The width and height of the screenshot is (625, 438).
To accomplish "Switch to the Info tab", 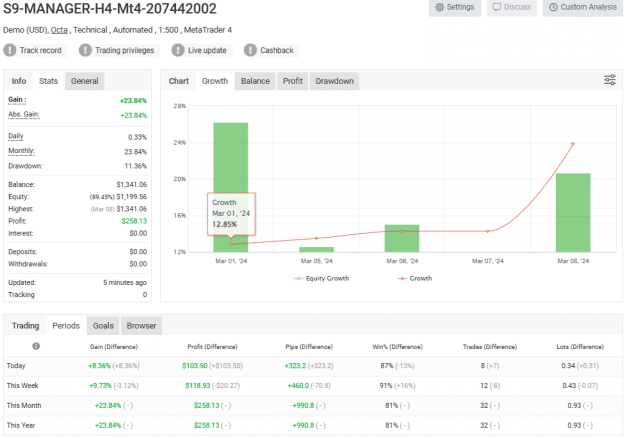I will point(19,81).
